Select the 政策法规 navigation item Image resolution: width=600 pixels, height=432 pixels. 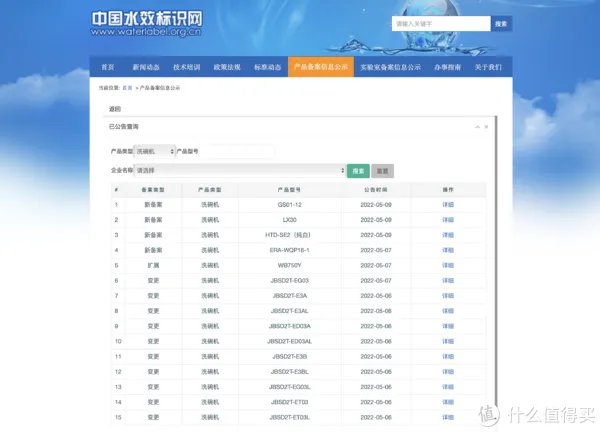coord(227,67)
